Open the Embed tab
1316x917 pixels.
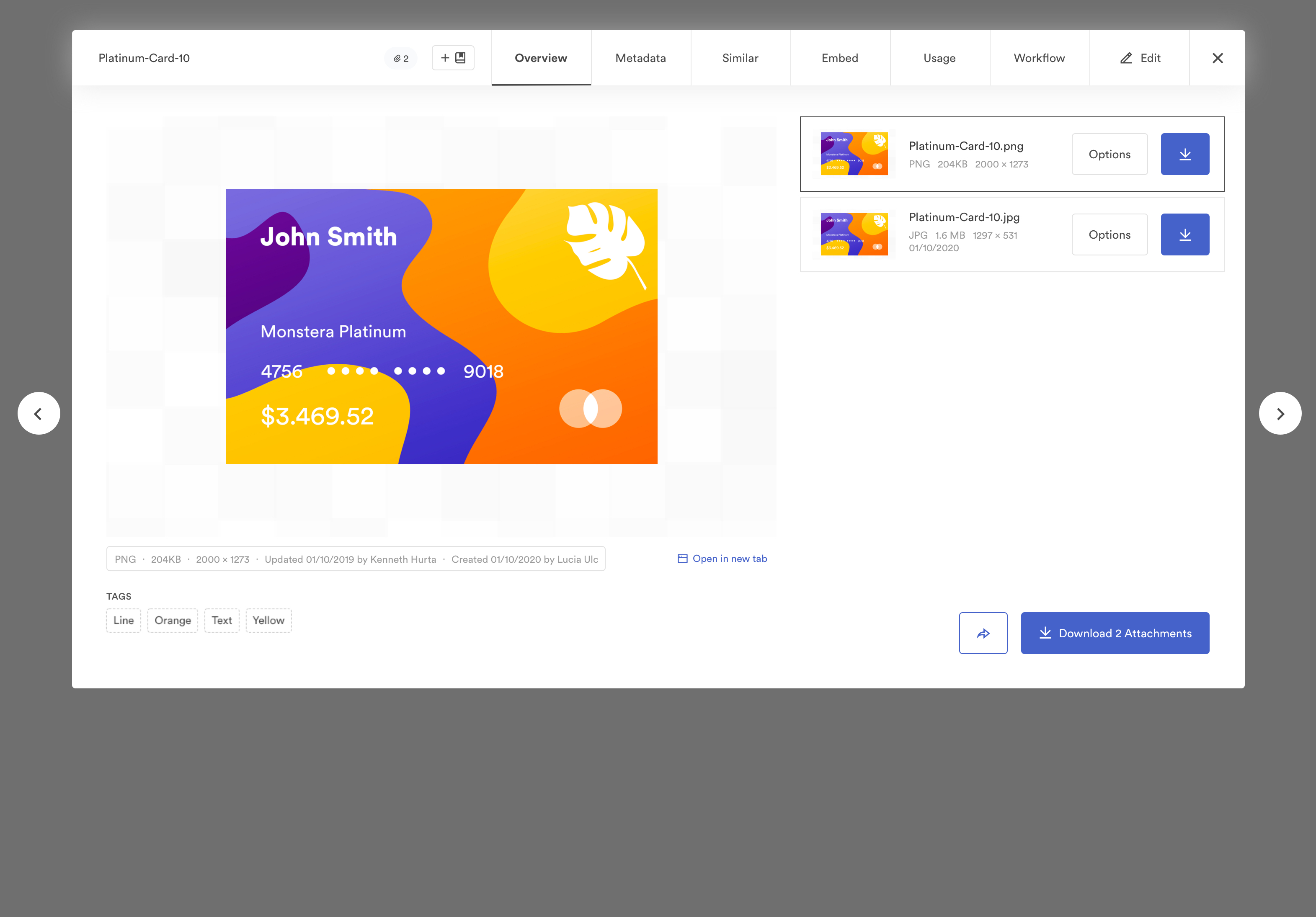point(840,58)
